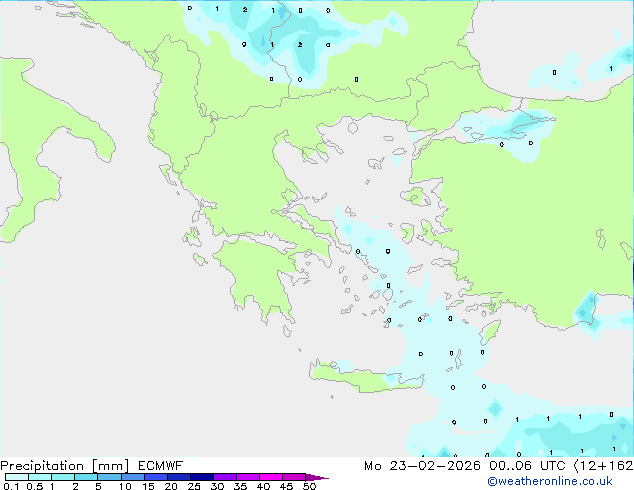Click the 35–40 mm legend swatch
The height and width of the screenshot is (490, 634).
pos(248,477)
